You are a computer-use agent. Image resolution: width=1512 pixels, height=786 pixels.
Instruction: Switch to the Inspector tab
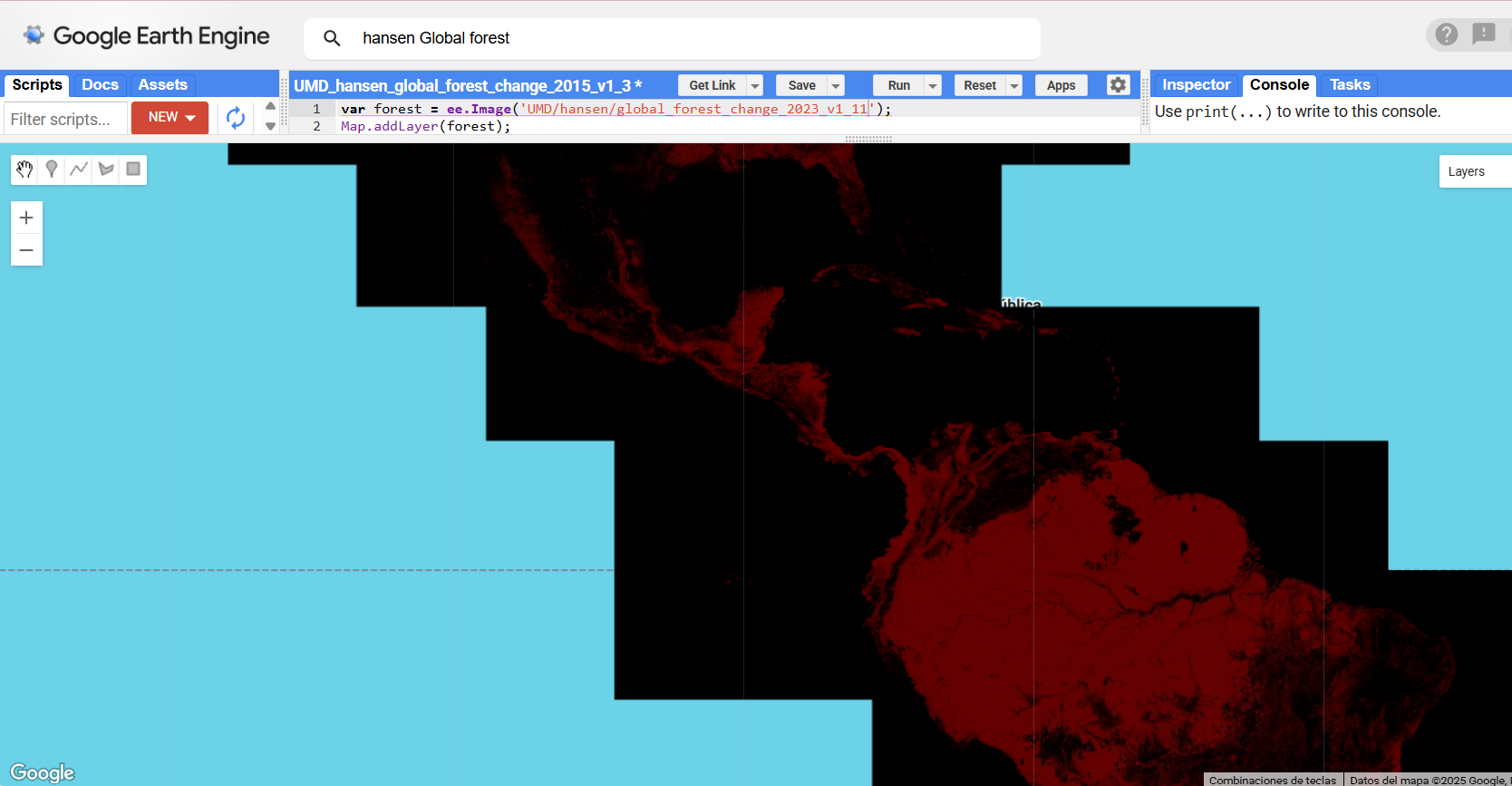tap(1197, 84)
